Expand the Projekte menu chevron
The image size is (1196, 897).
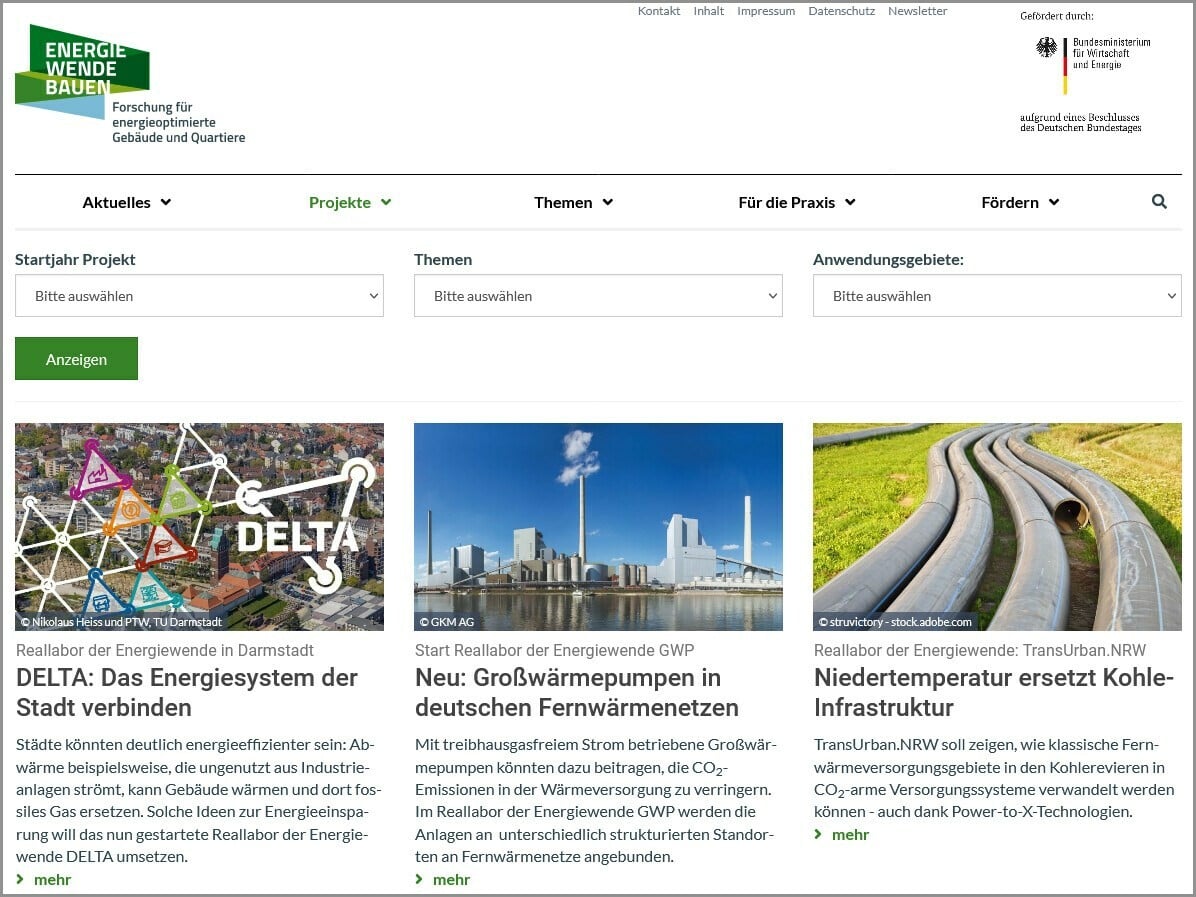tap(386, 202)
